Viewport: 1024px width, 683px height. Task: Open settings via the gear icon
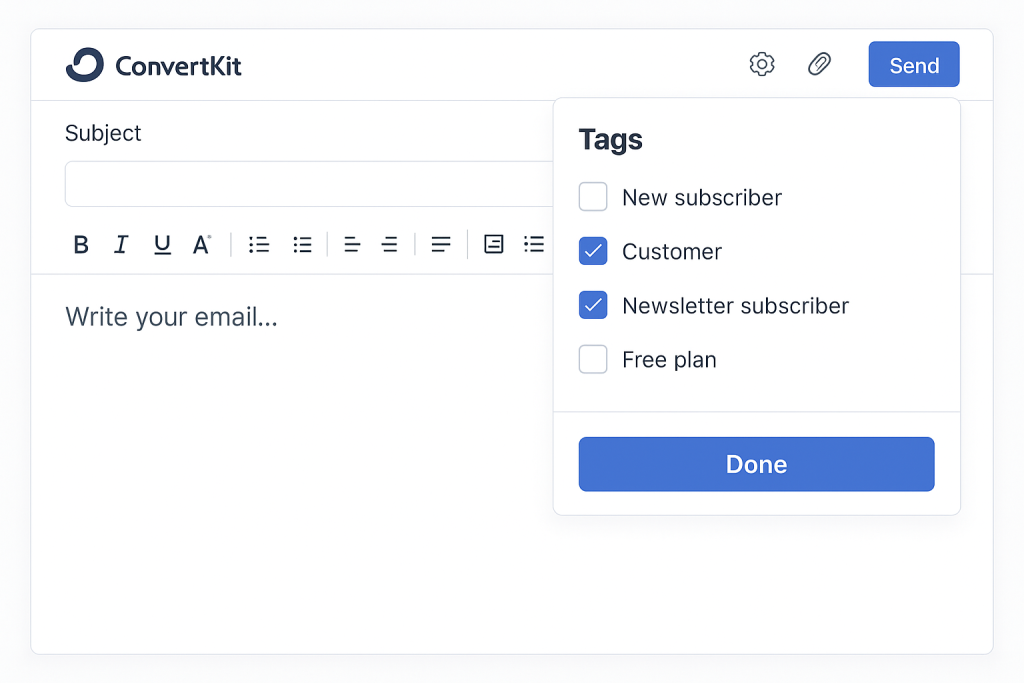tap(762, 64)
